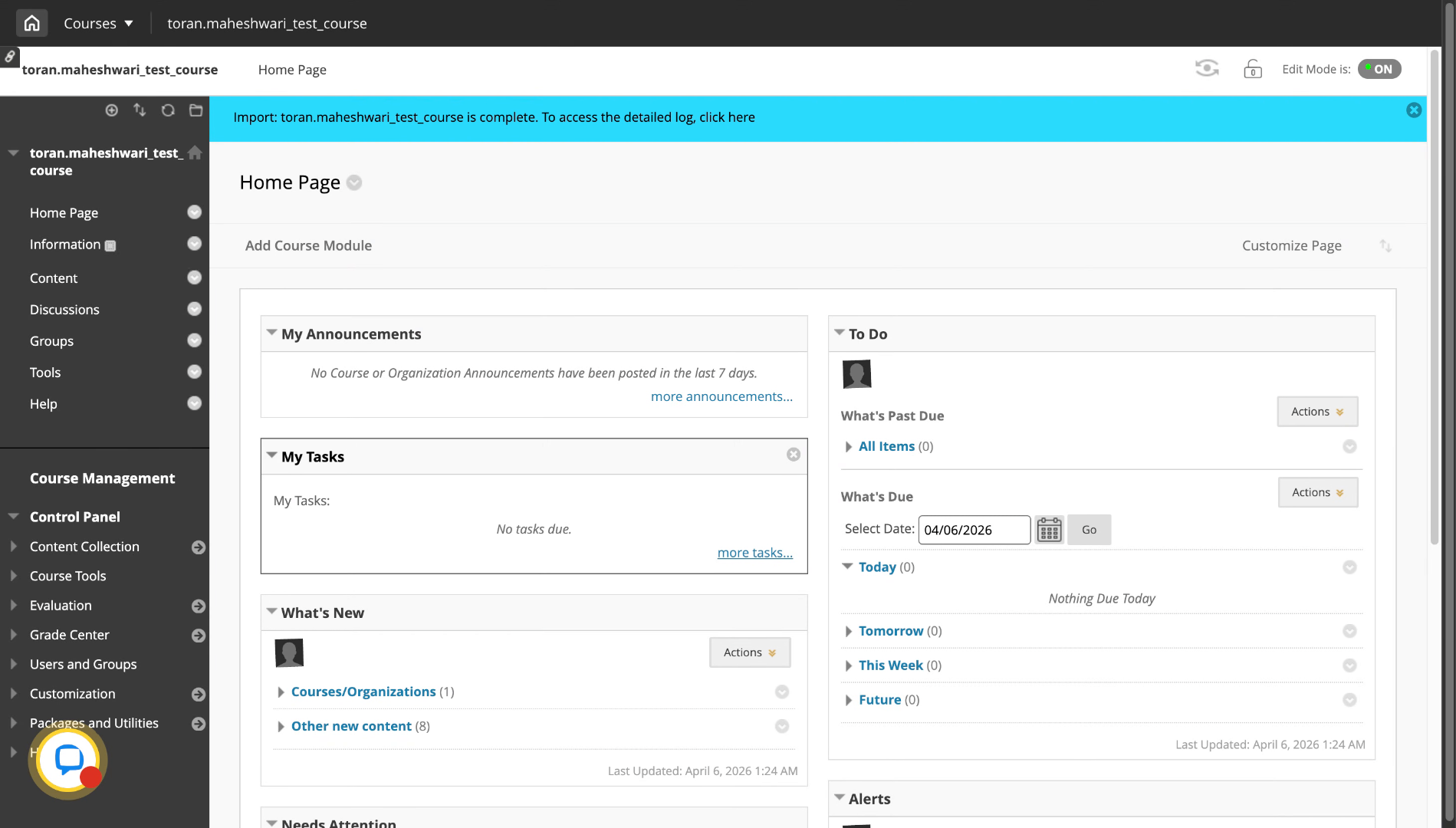Go to Grade Center arrow icon

(199, 636)
